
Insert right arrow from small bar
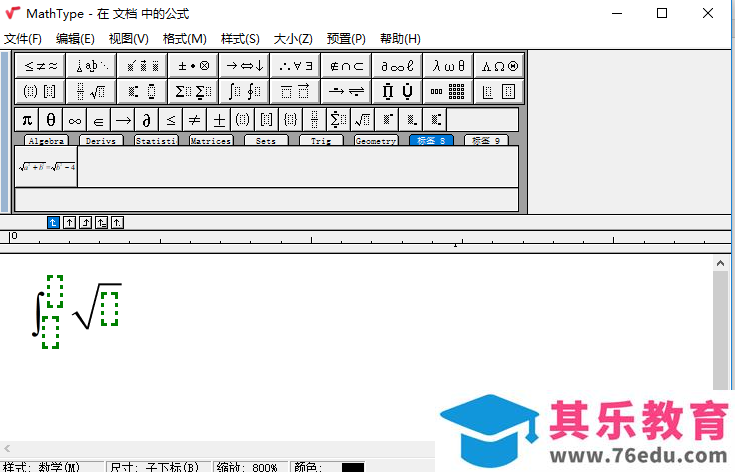(x=123, y=120)
